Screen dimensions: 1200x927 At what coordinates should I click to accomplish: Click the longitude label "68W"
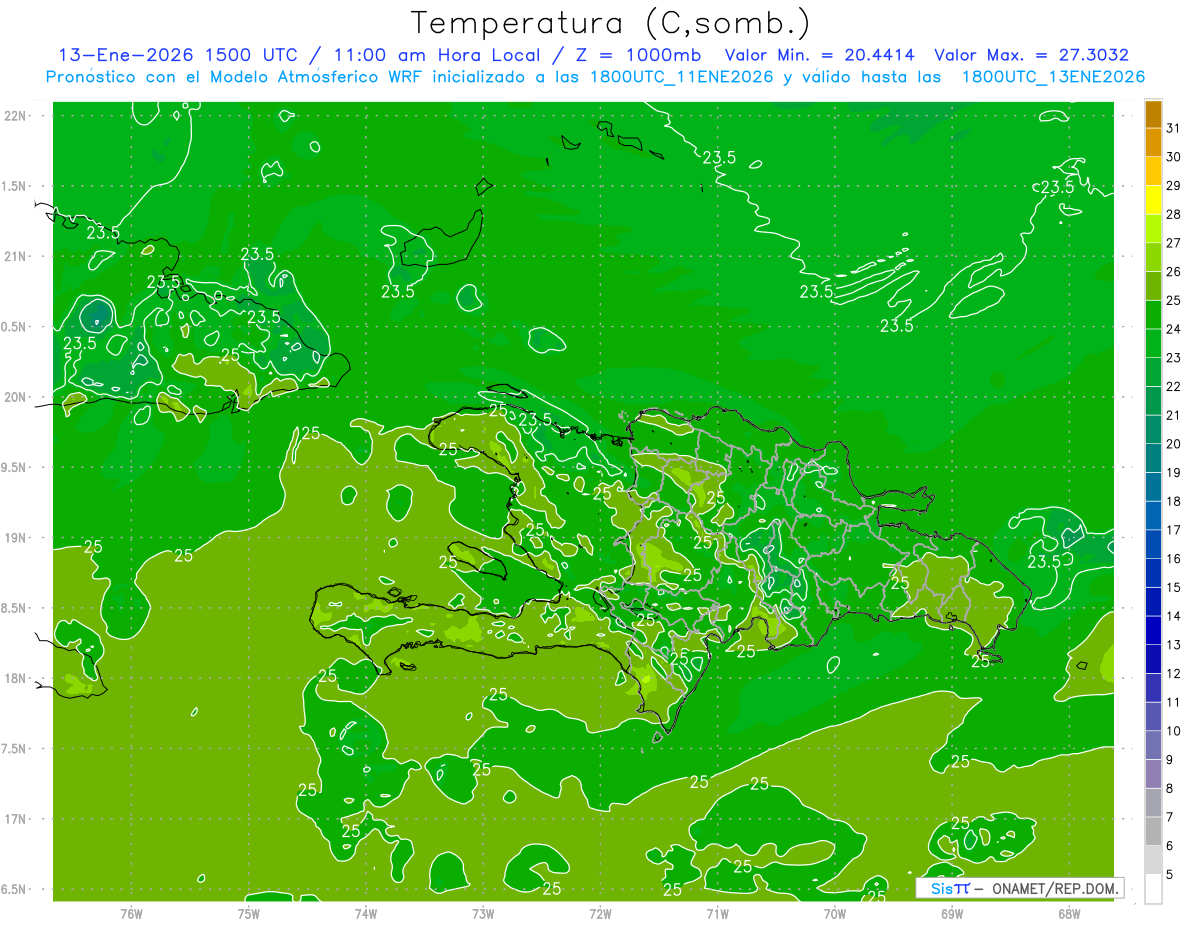click(1069, 913)
